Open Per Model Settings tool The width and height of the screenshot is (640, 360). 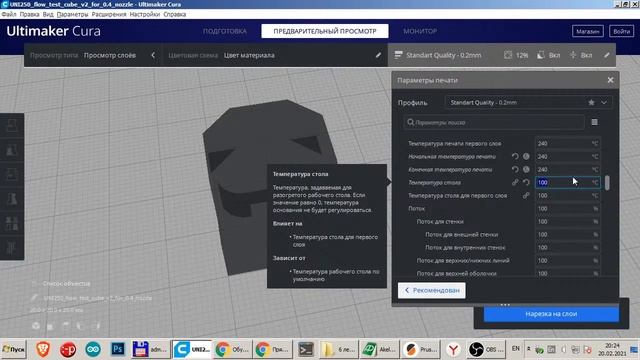click(12, 224)
